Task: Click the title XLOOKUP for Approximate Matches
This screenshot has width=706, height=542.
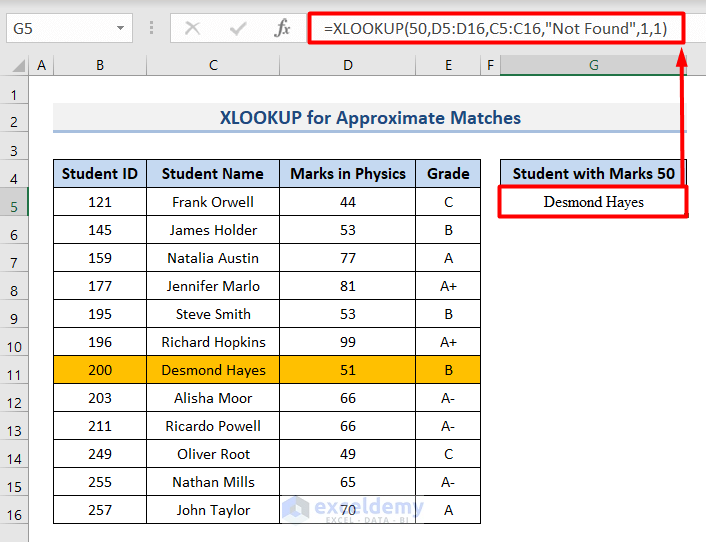Action: pyautogui.click(x=370, y=118)
